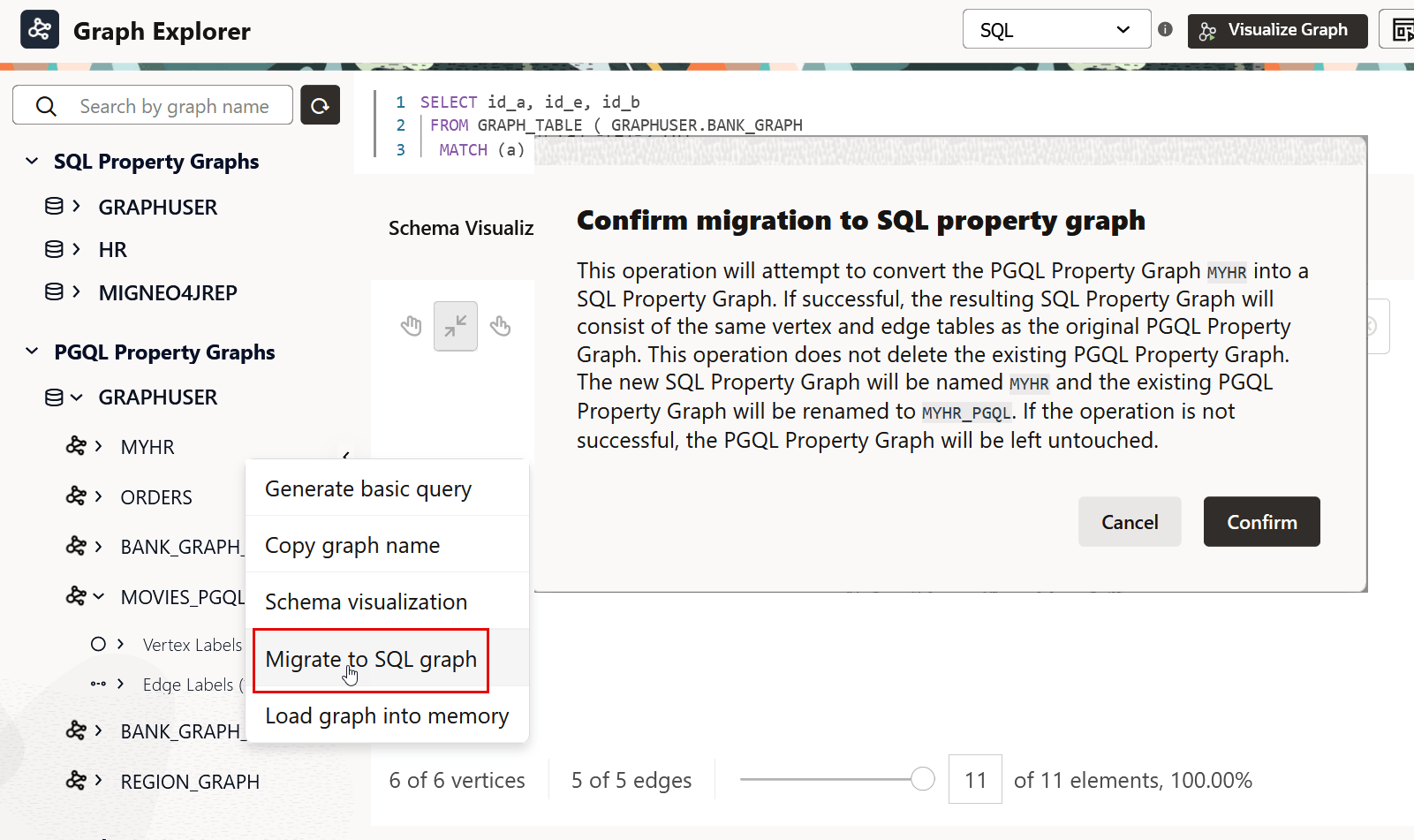1414x840 pixels.
Task: Expand Vertex Labels under MOVIES_PGQL
Action: (x=121, y=644)
